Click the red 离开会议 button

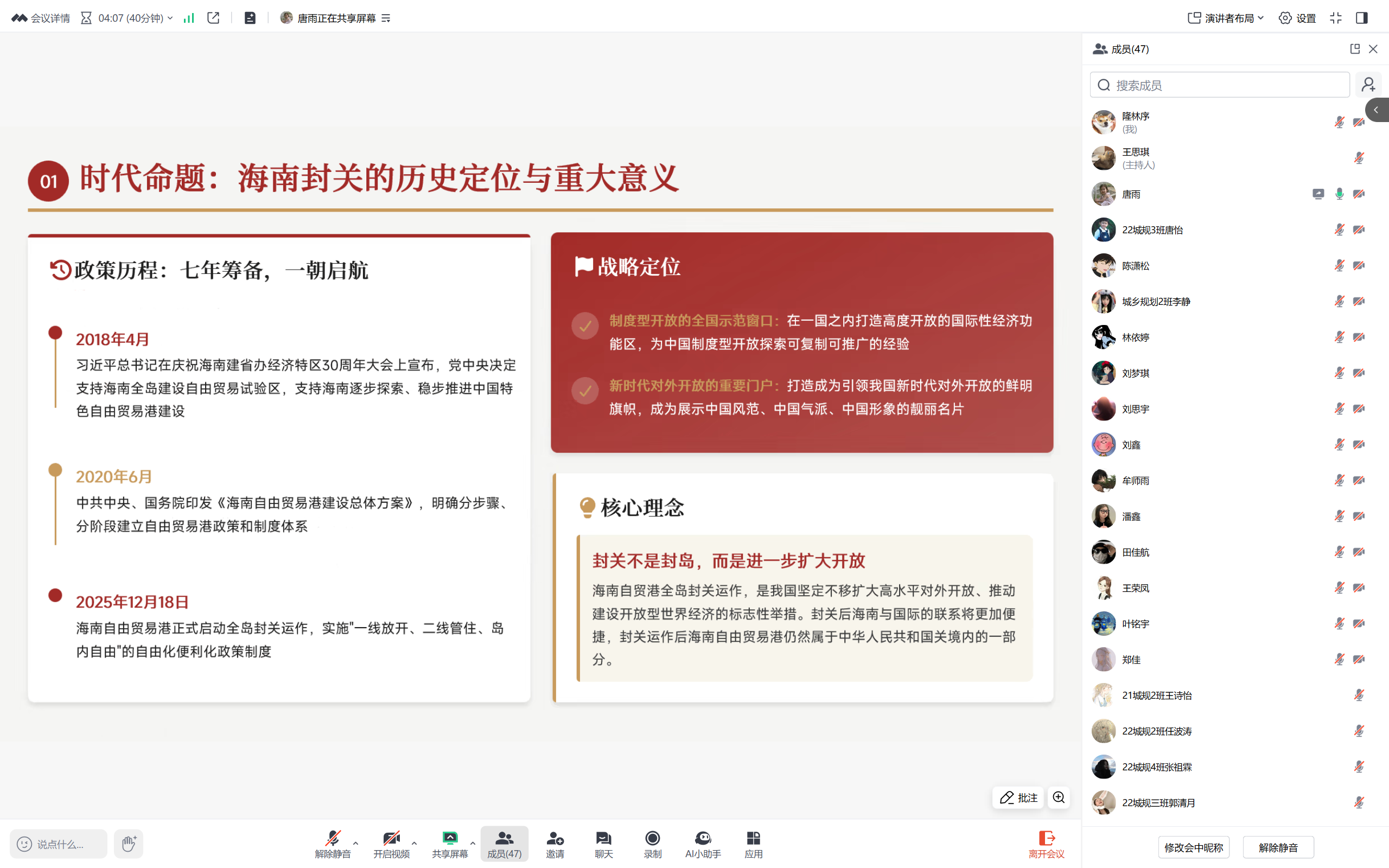1046,843
